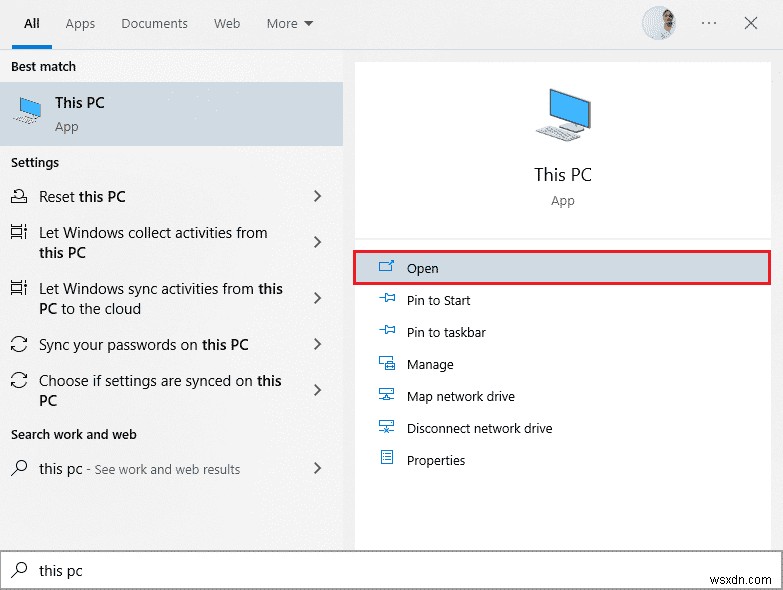Click the Open action icon

click(x=386, y=266)
